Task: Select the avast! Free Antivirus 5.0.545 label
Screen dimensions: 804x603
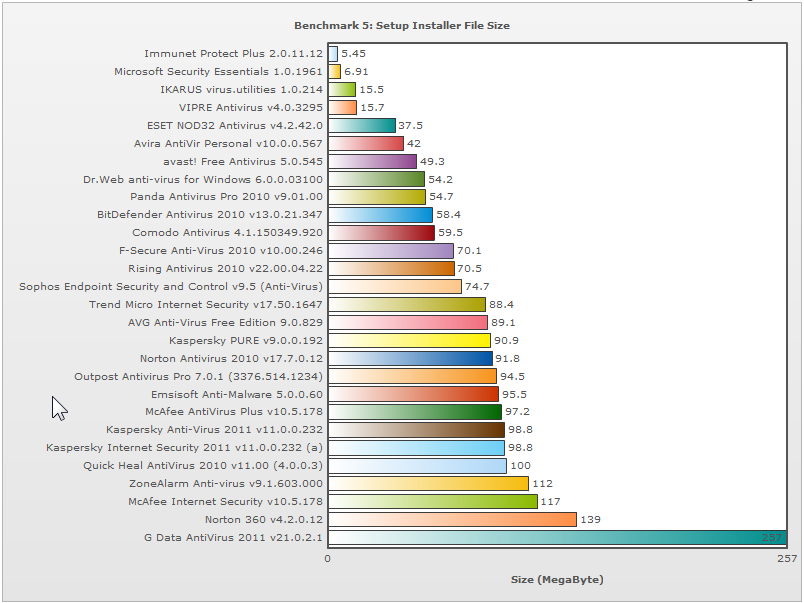Action: click(243, 161)
